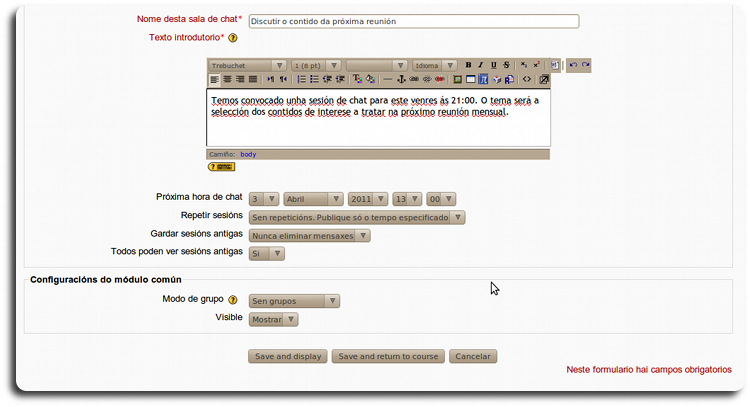Click Save and return to course

388,356
